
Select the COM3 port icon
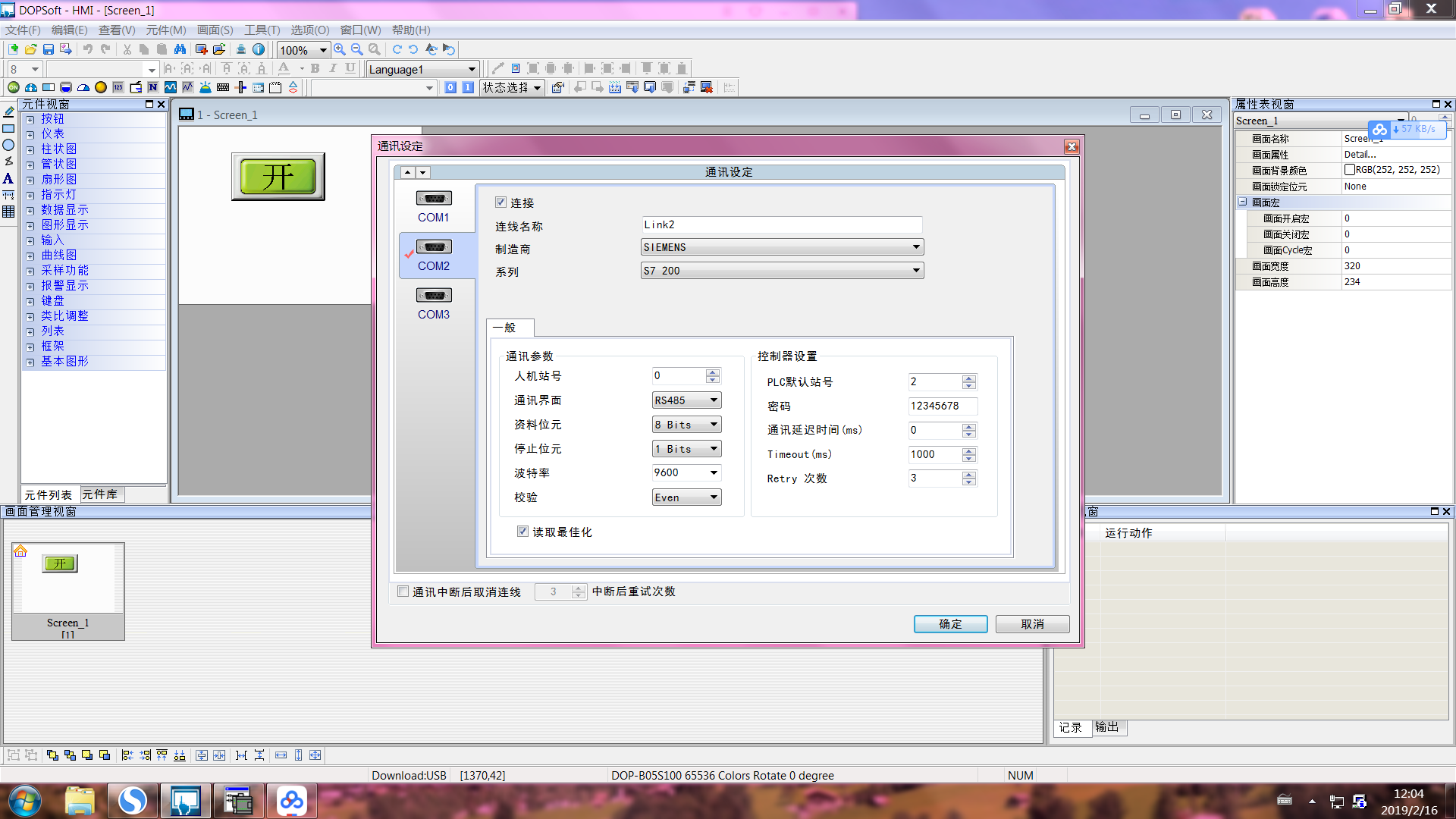pyautogui.click(x=434, y=296)
